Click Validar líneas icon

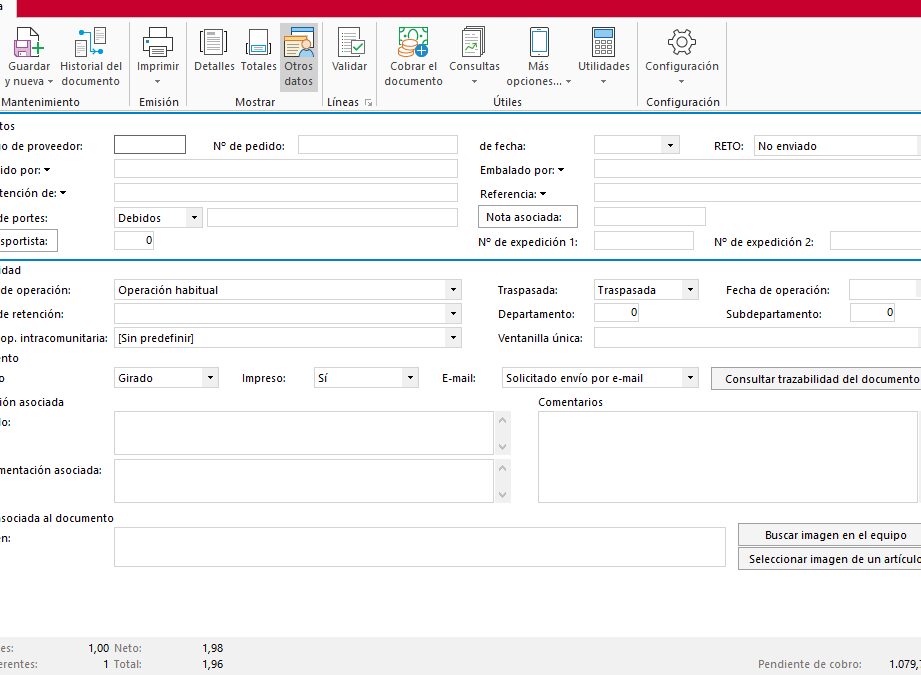pos(350,42)
